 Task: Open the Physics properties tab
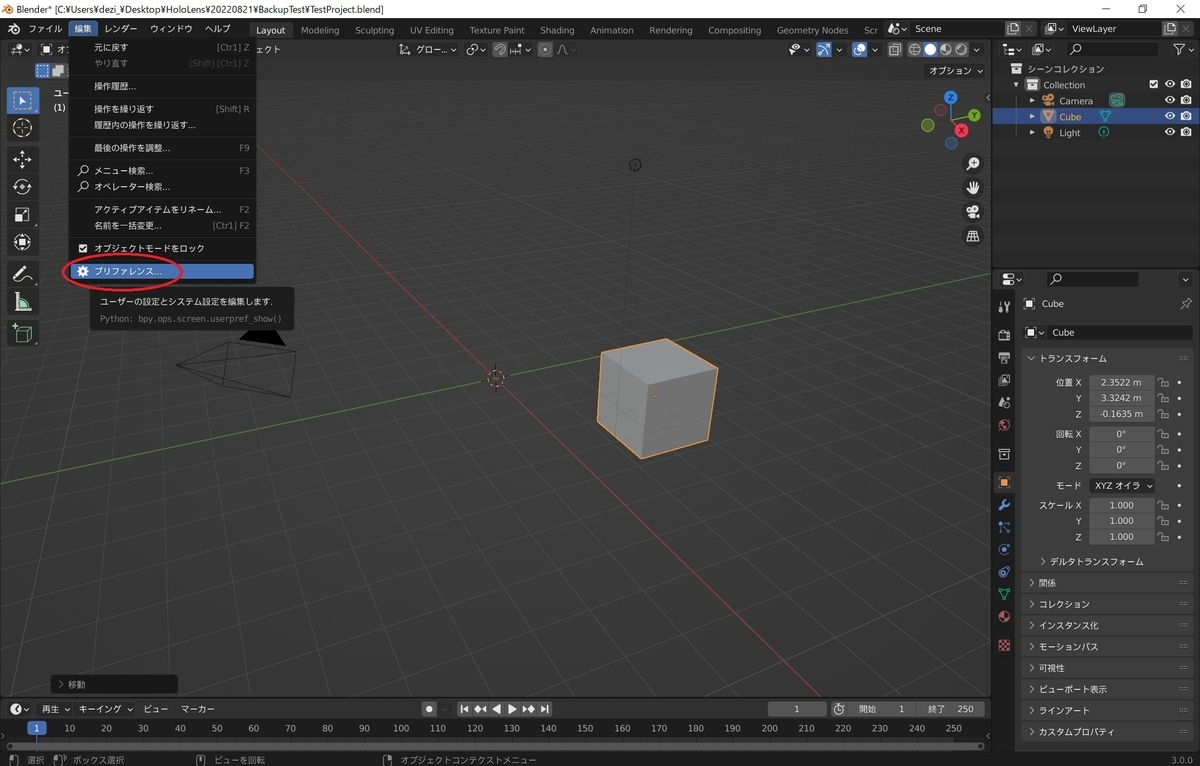[1004, 550]
